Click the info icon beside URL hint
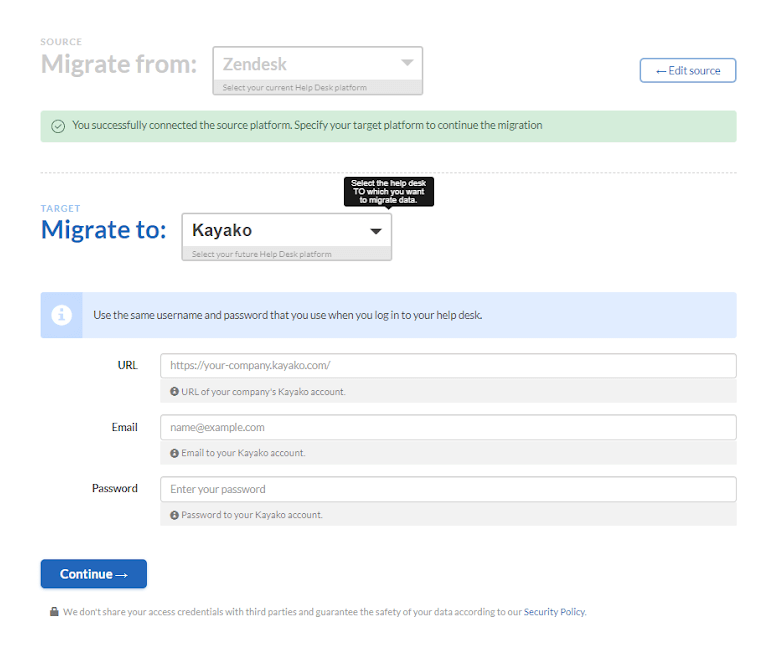 coord(174,392)
